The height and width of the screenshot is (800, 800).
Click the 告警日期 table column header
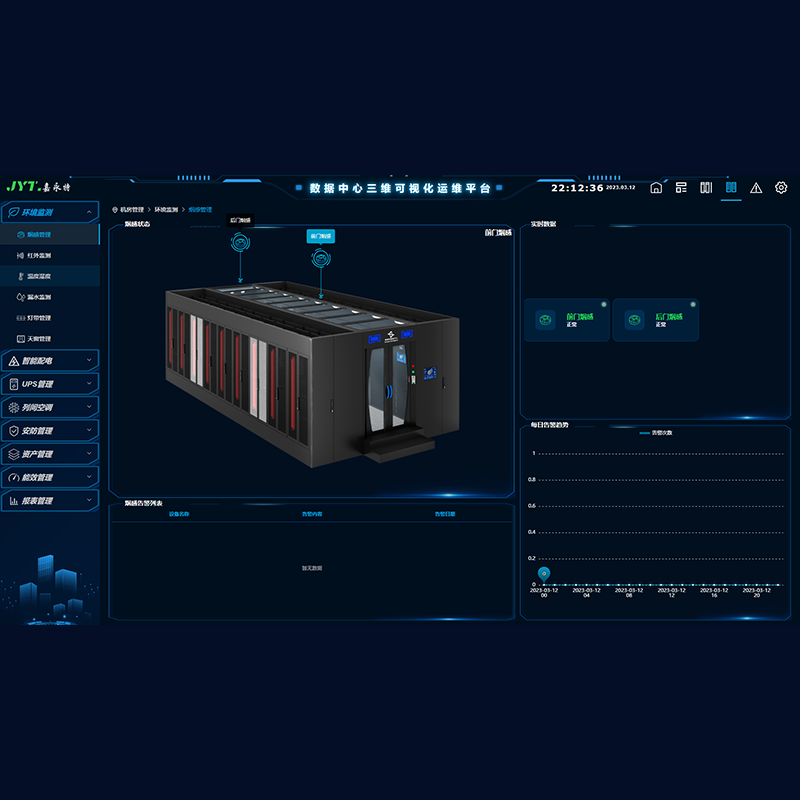click(445, 514)
